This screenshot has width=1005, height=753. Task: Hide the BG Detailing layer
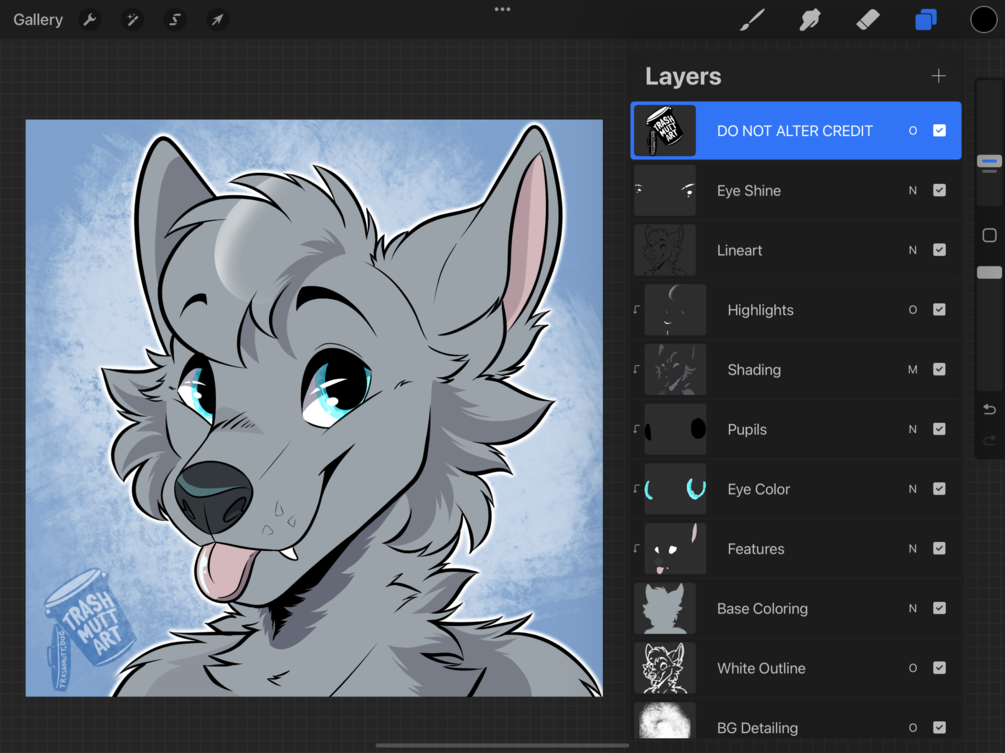click(939, 727)
